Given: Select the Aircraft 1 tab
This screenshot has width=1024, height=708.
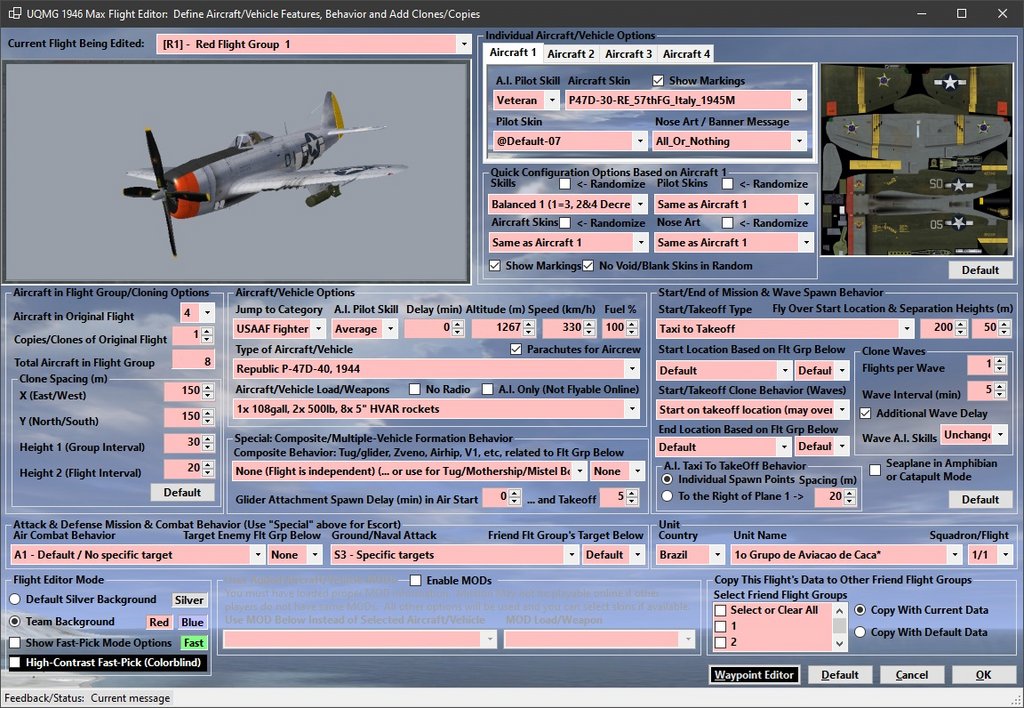Looking at the screenshot, I should coord(513,53).
